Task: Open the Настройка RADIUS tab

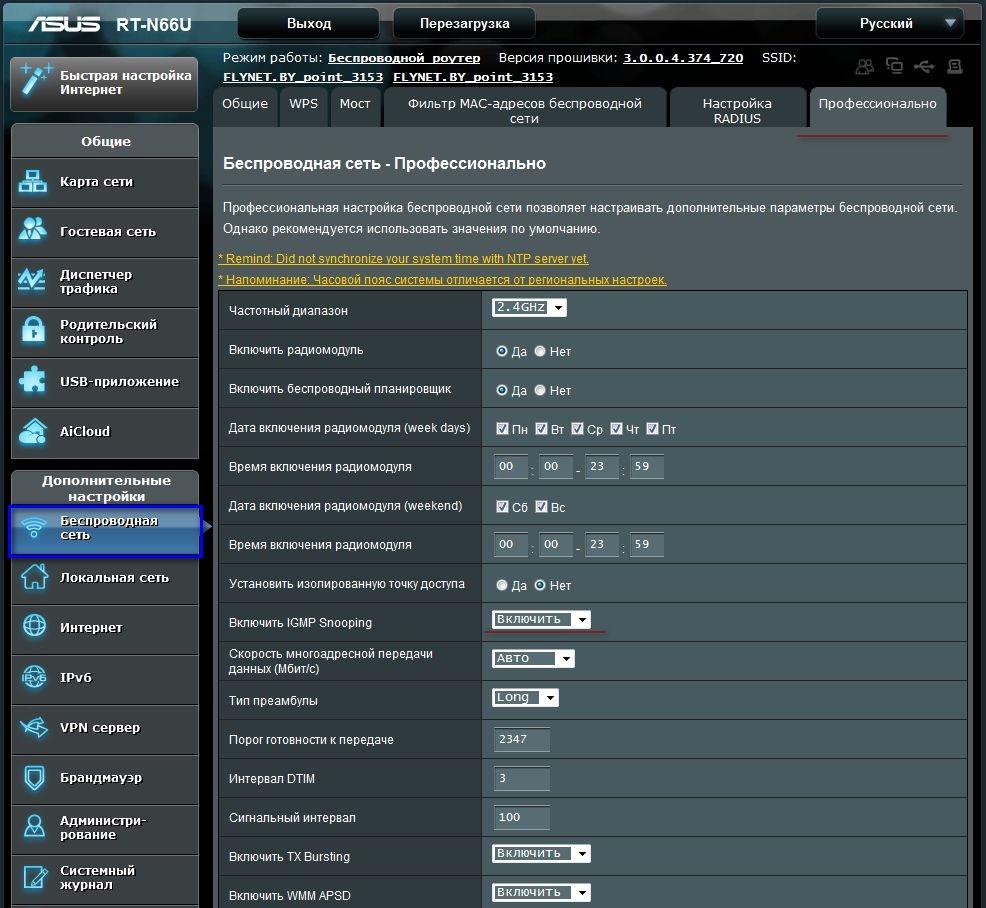Action: (737, 108)
